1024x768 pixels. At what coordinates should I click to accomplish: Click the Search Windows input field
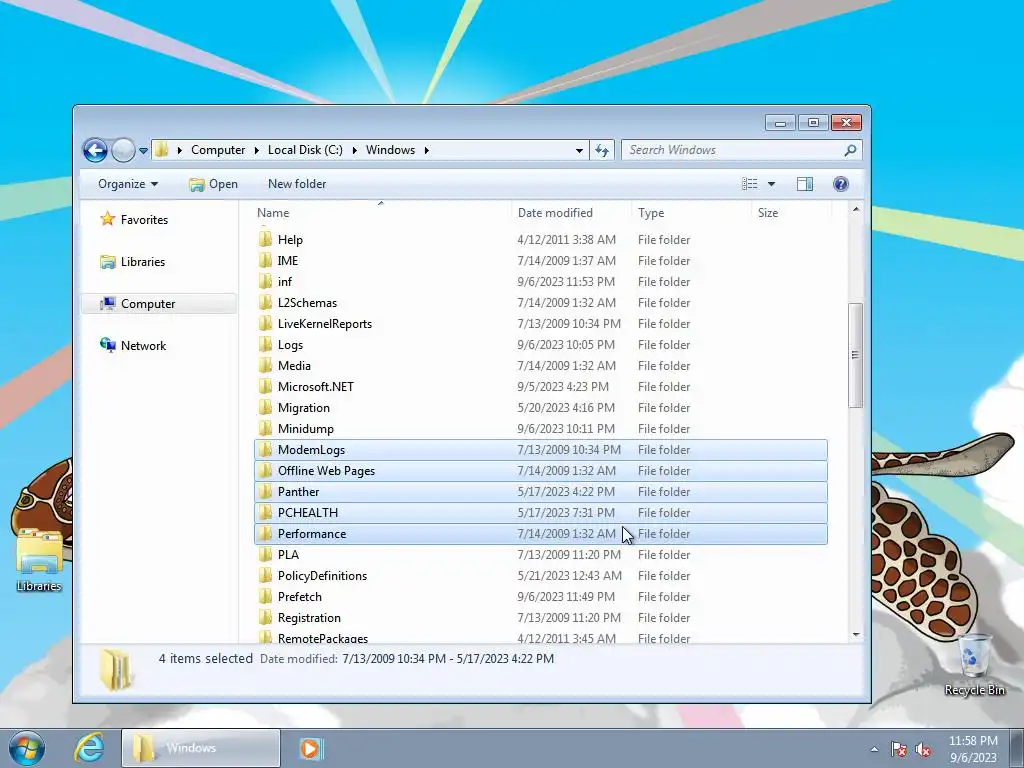click(731, 150)
